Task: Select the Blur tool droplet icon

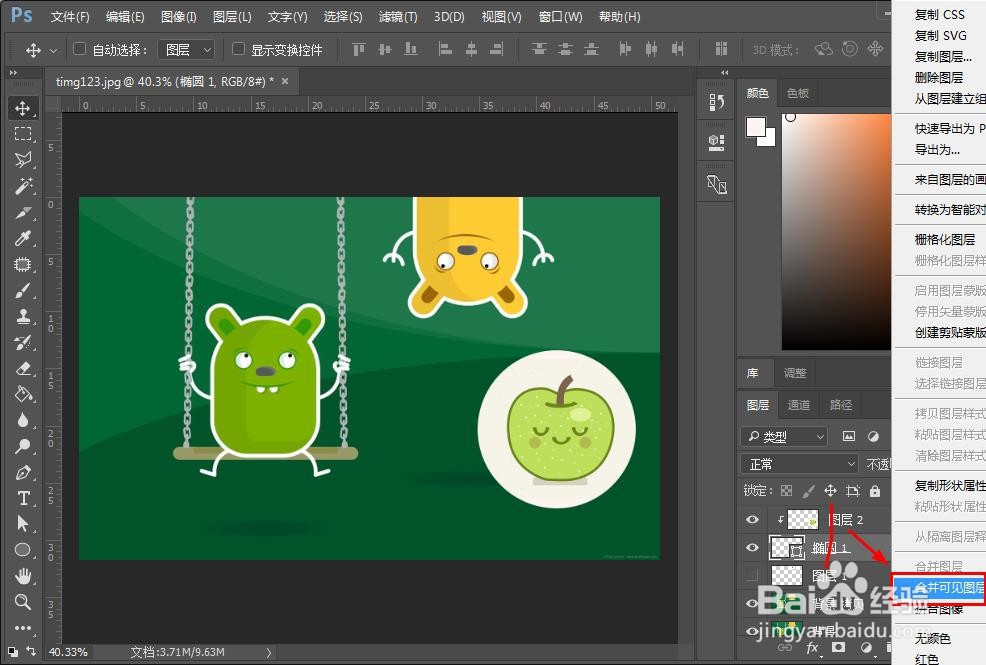Action: [23, 420]
